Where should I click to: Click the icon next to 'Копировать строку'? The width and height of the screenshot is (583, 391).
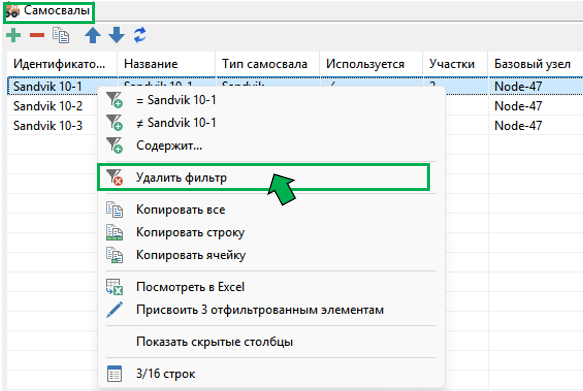click(115, 232)
